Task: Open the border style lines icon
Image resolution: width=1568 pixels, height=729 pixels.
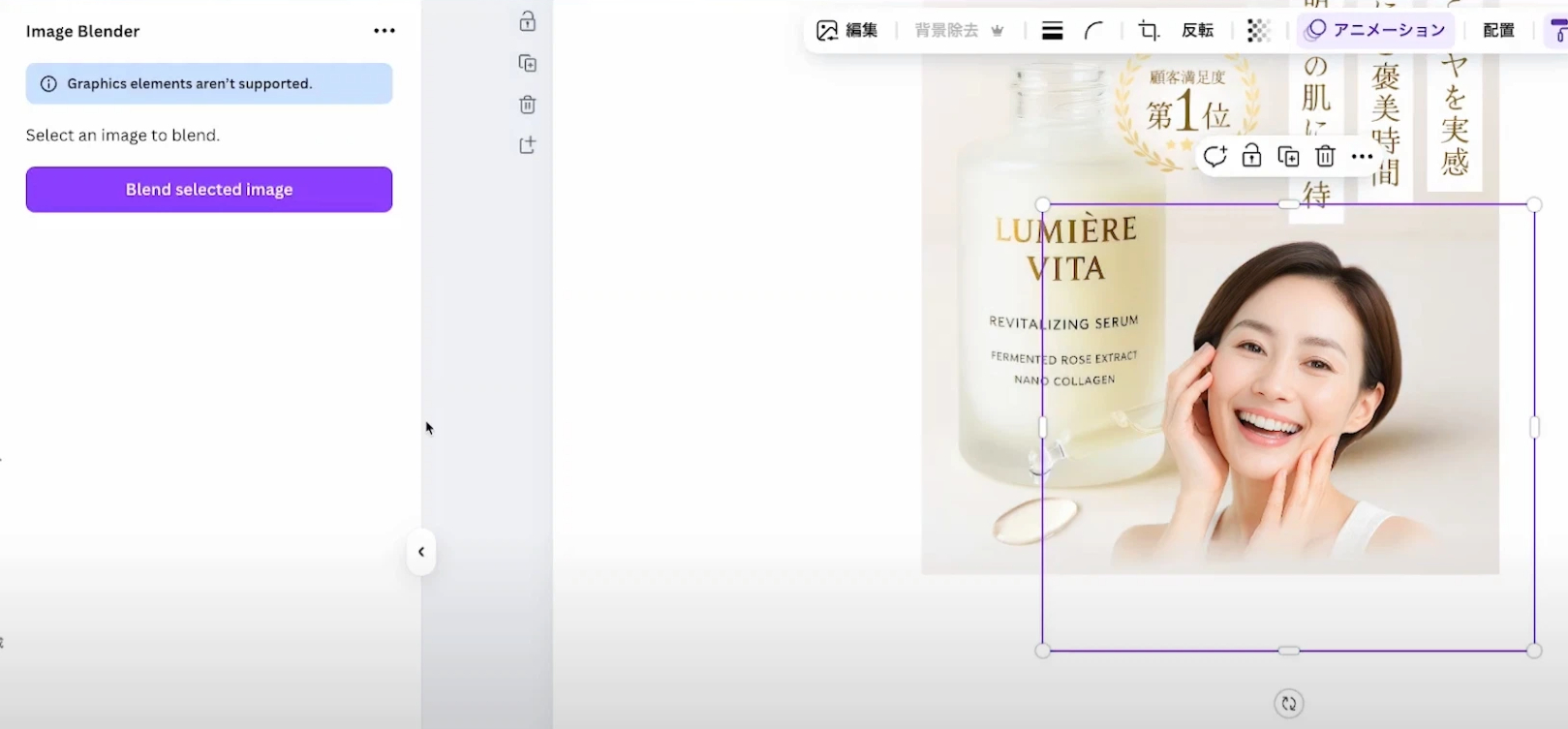Action: point(1052,31)
